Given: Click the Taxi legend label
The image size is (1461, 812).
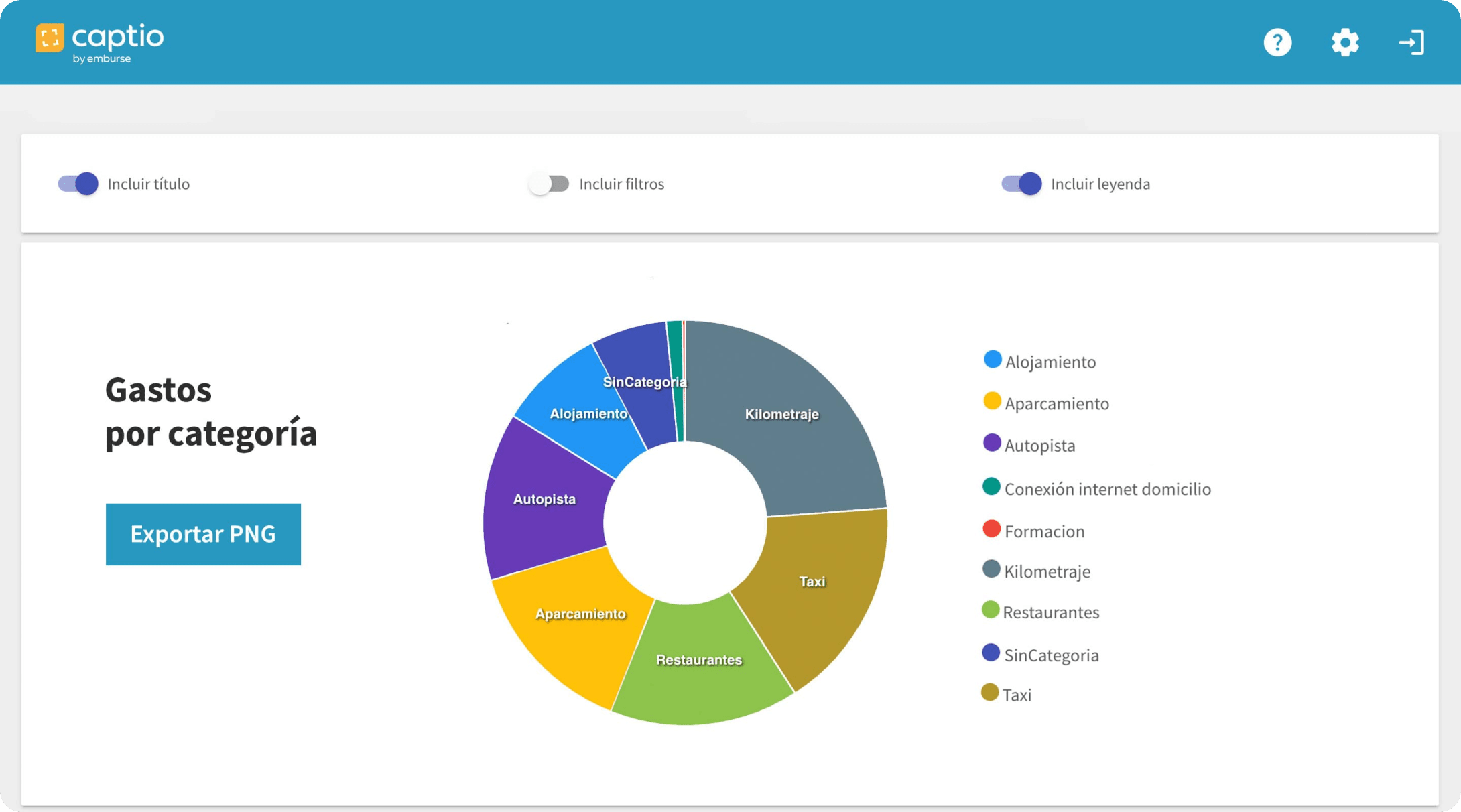Looking at the screenshot, I should coord(1017,695).
